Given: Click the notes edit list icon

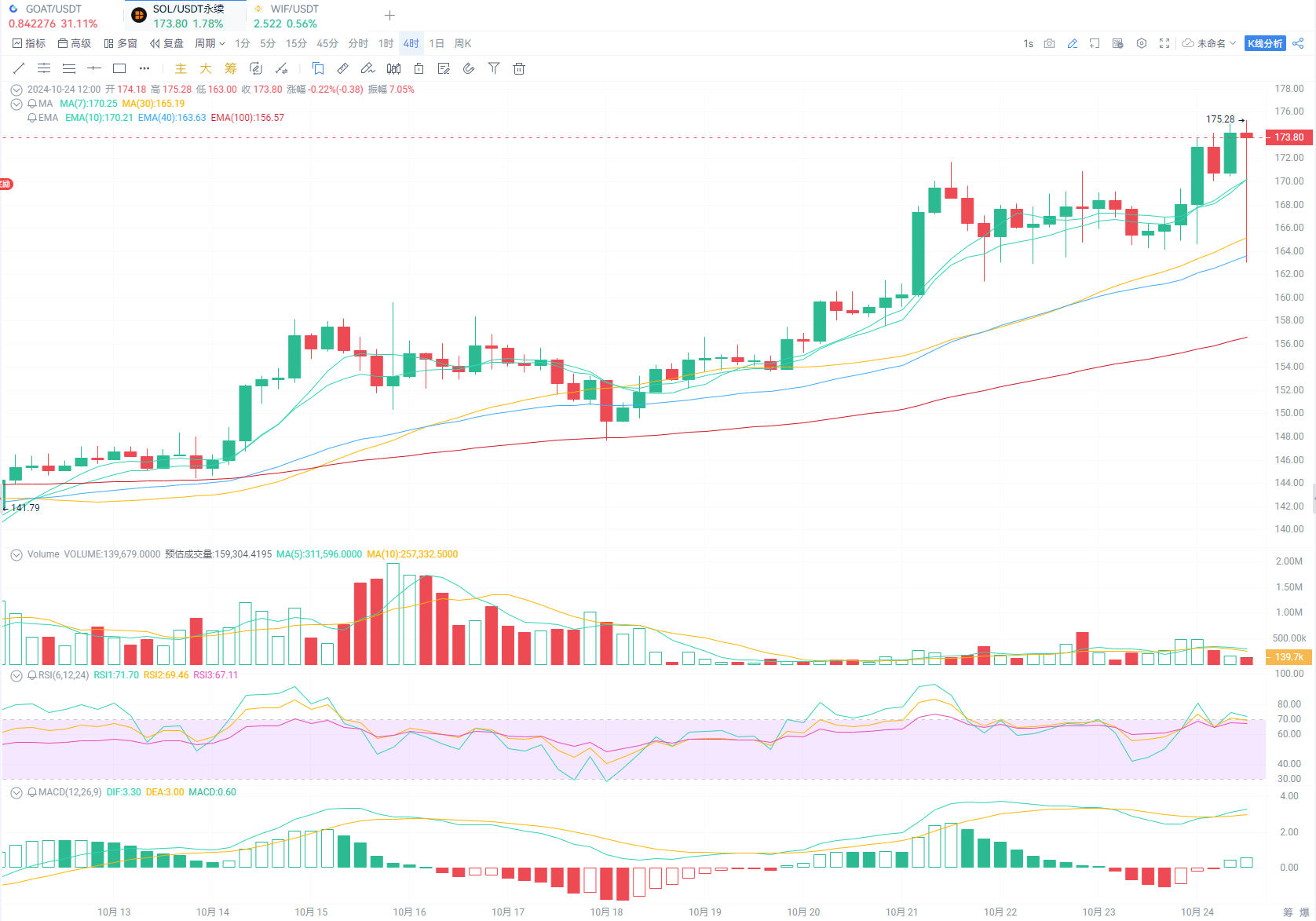Looking at the screenshot, I should [x=444, y=68].
